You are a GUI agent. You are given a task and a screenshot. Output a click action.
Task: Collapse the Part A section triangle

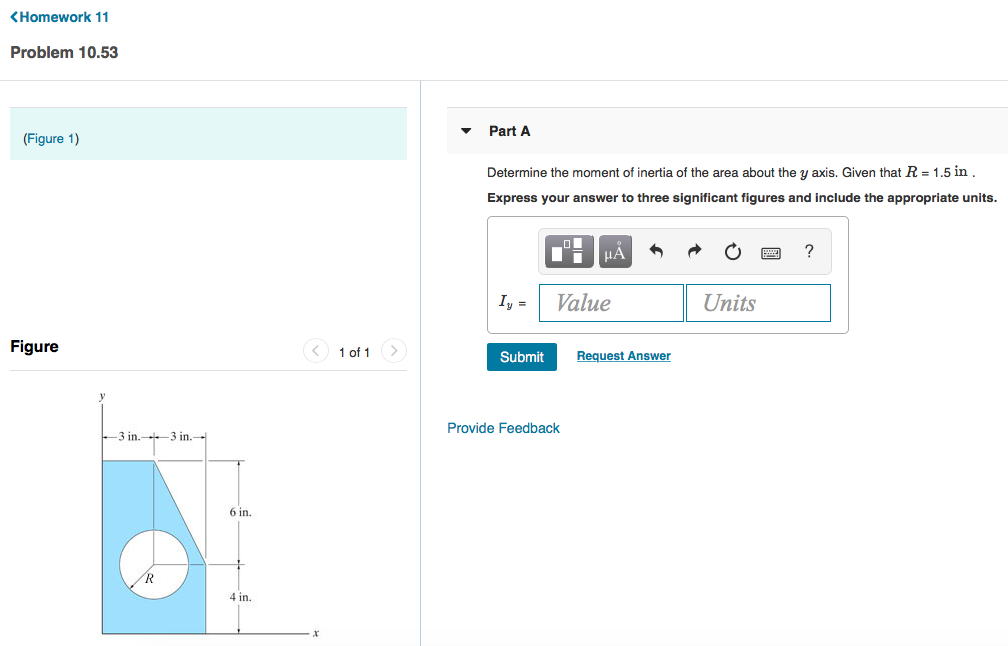[466, 130]
